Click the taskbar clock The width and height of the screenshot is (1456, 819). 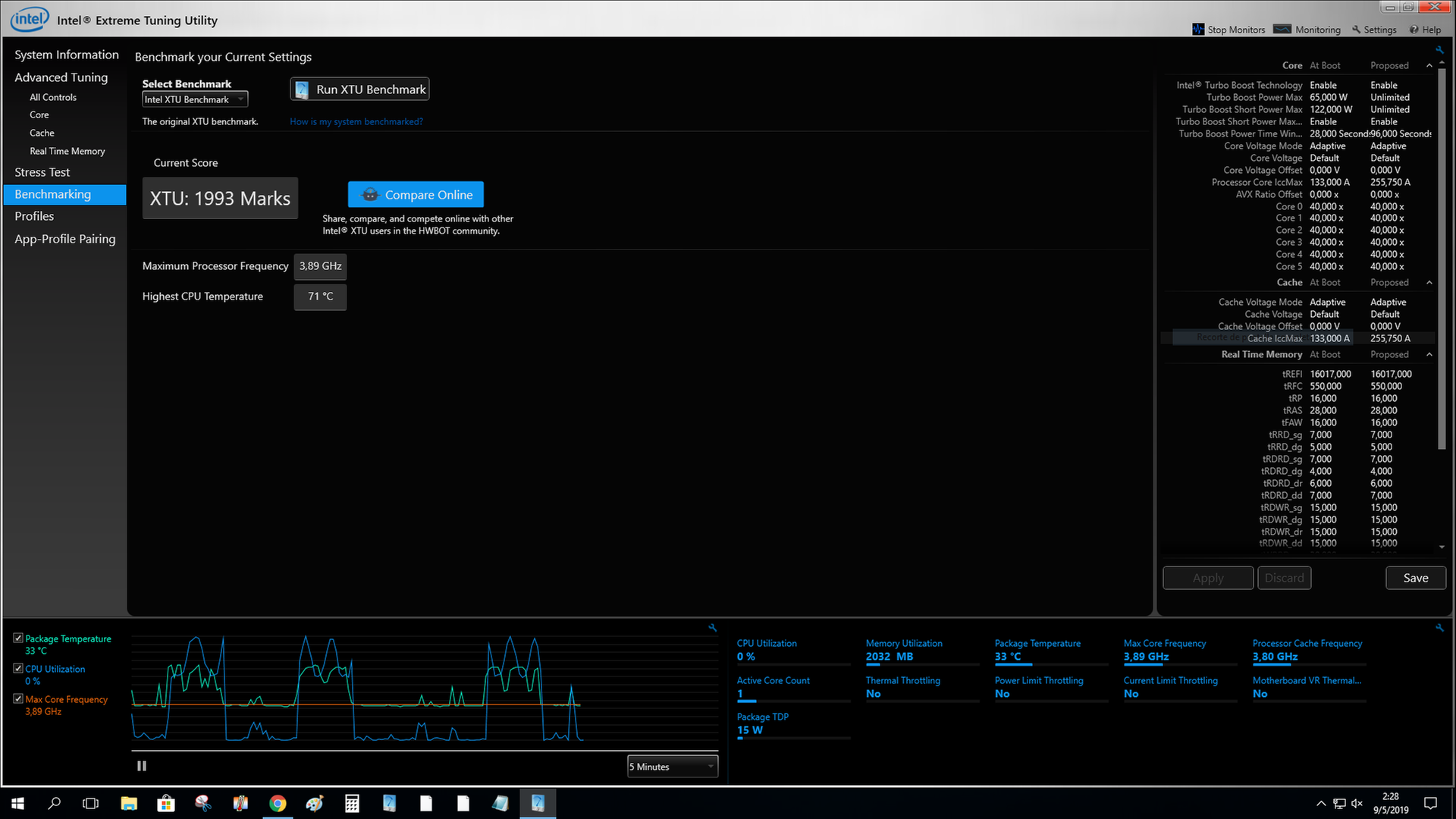click(1391, 804)
